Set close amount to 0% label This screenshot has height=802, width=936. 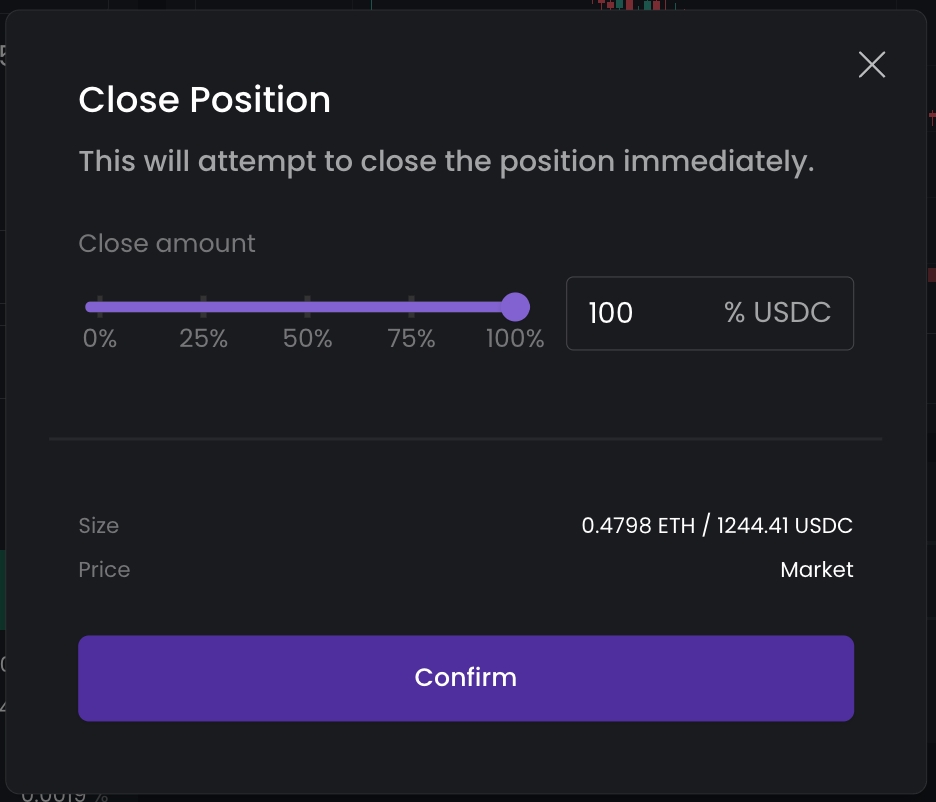(100, 339)
